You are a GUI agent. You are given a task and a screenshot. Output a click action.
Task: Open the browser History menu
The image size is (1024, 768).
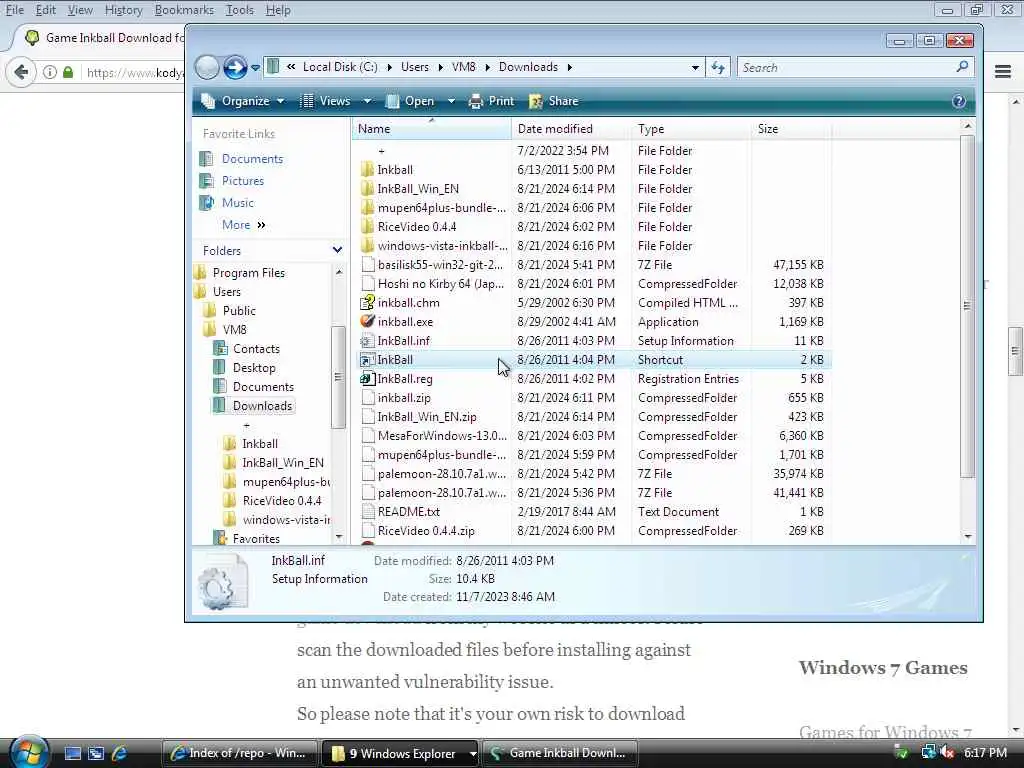click(123, 10)
